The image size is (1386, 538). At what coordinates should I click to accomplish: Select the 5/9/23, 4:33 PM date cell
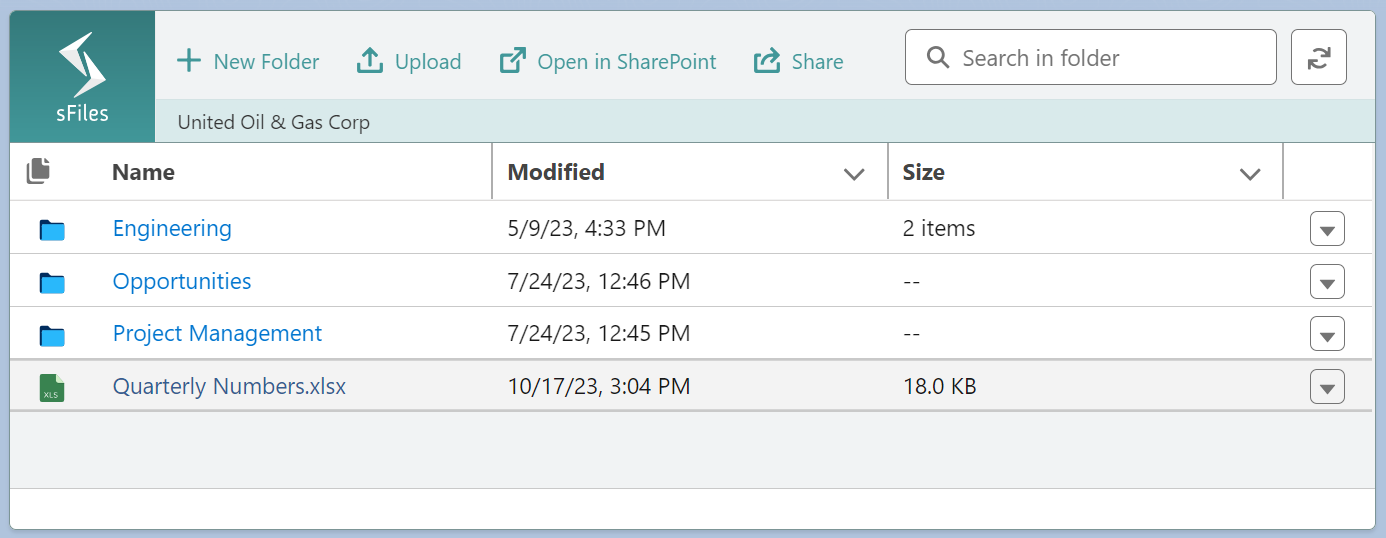(587, 228)
